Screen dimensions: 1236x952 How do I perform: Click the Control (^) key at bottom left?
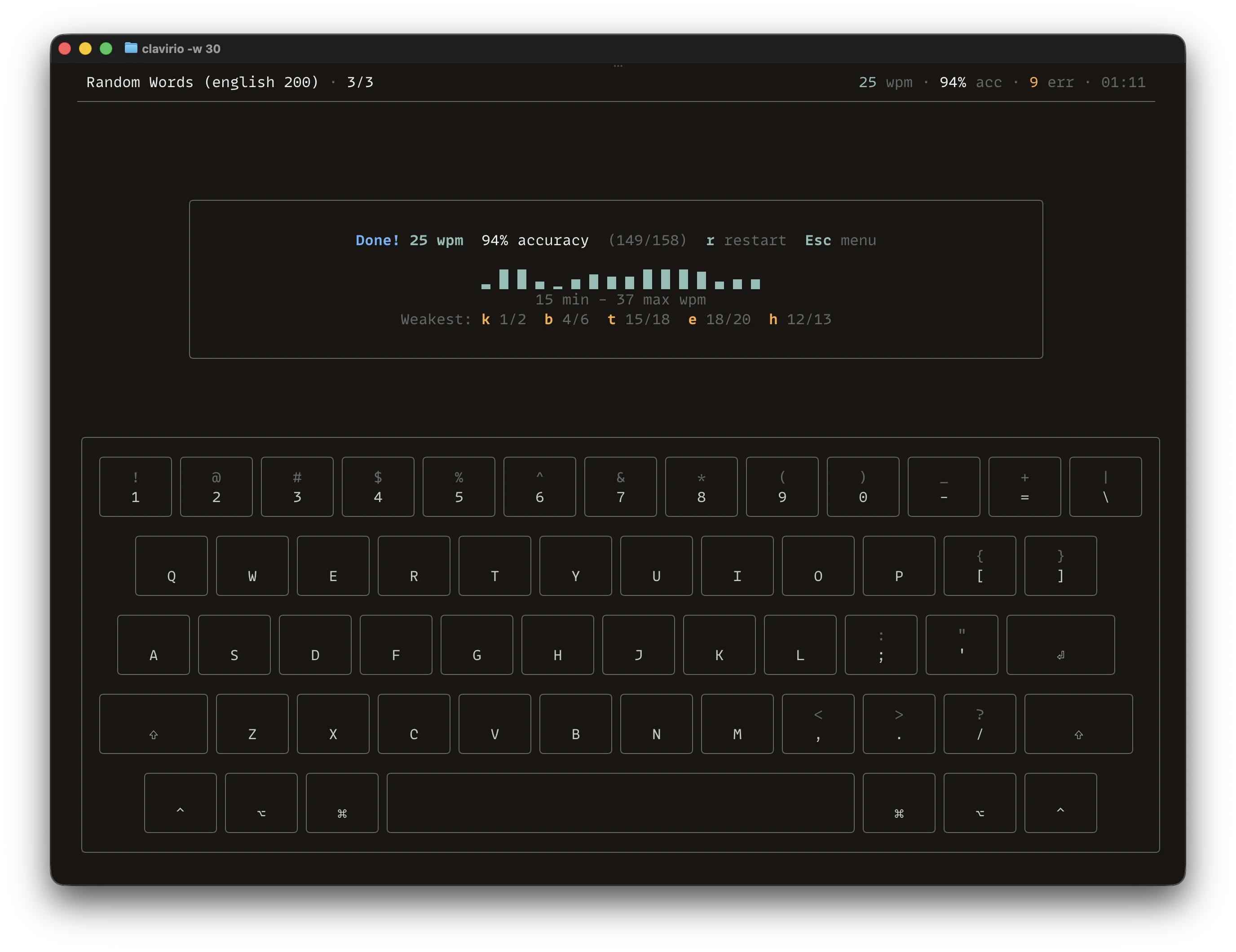pos(180,802)
